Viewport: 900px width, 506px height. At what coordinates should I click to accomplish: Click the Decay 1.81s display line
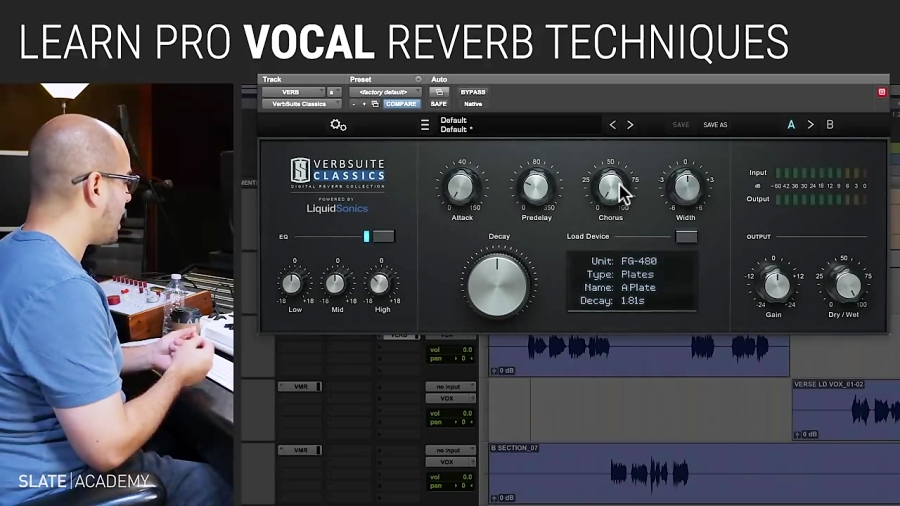pos(612,301)
